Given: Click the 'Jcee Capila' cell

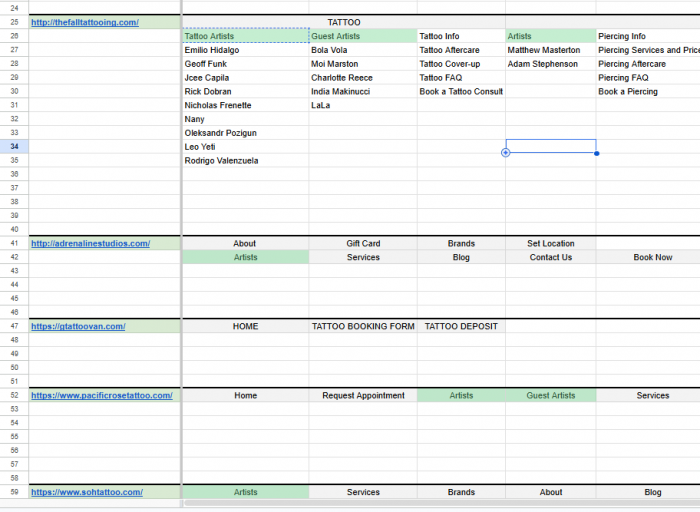Looking at the screenshot, I should [246, 78].
